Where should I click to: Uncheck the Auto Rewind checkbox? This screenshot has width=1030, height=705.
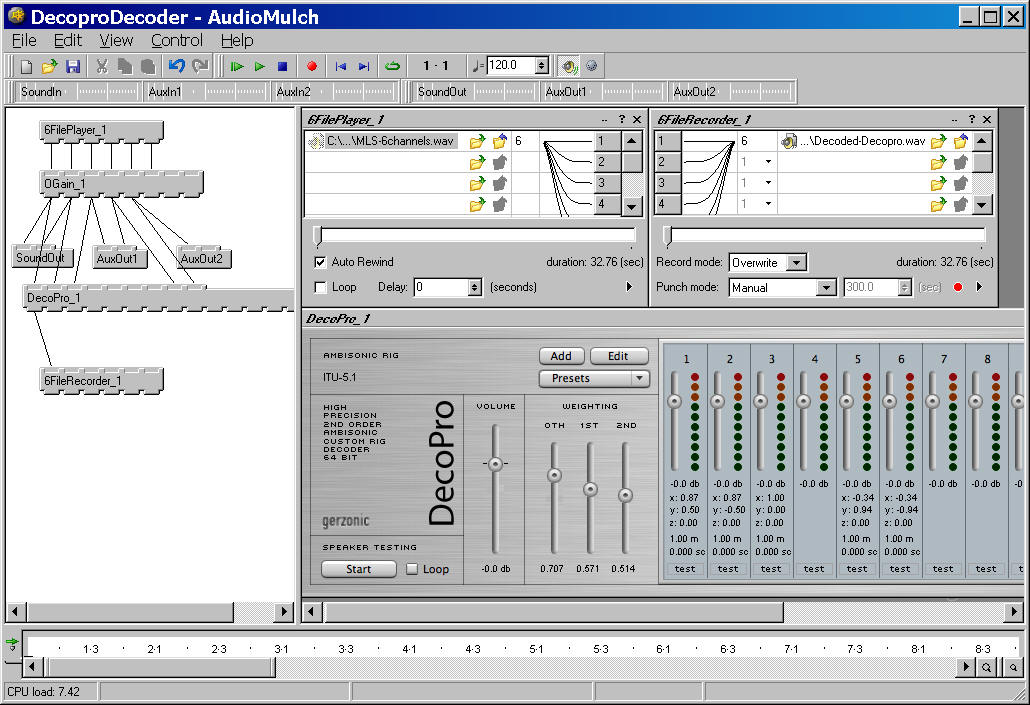coord(321,262)
